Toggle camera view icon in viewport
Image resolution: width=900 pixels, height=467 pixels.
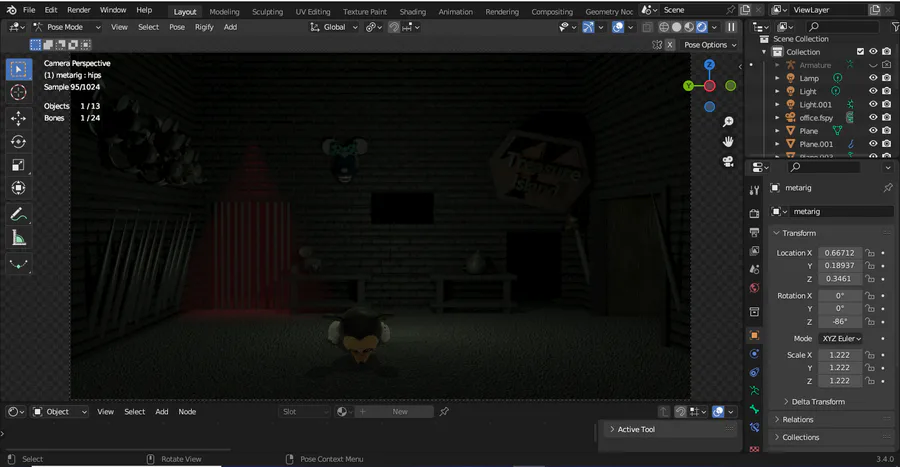coord(728,161)
